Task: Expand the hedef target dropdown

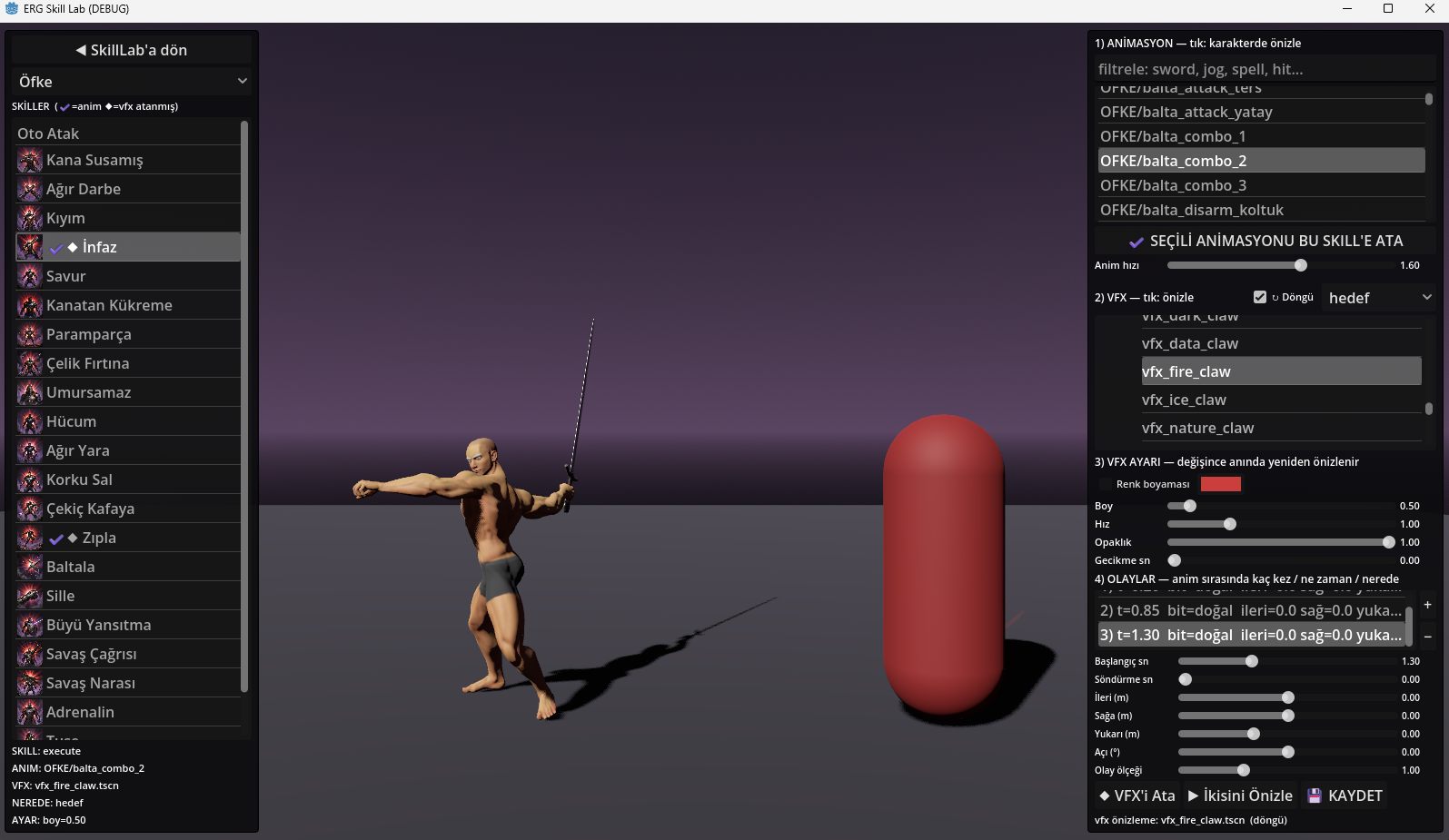Action: (1379, 298)
